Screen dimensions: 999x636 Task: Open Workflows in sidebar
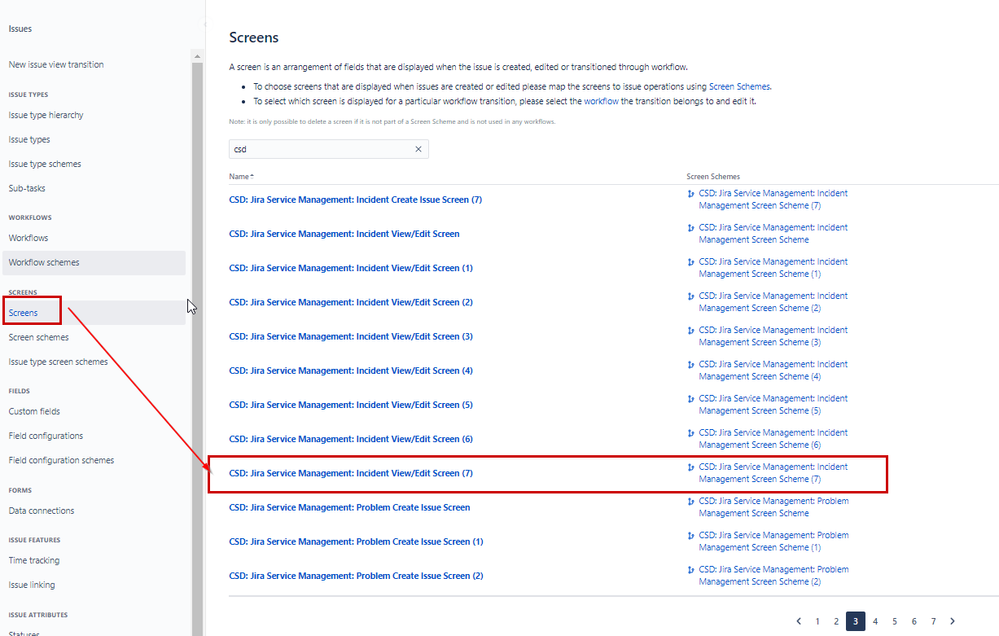click(x=28, y=238)
